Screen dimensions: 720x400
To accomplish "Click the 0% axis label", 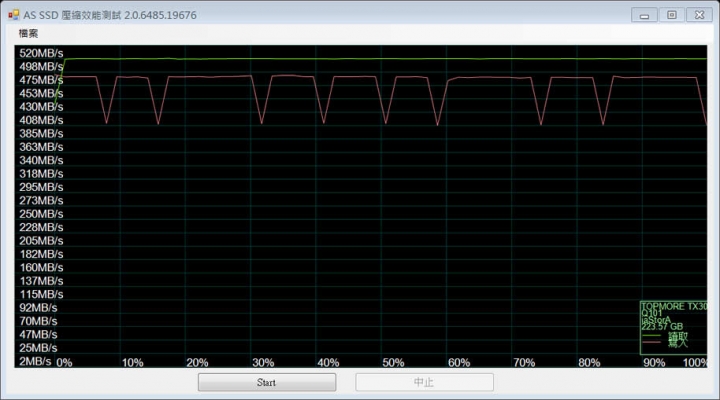I will [64, 362].
